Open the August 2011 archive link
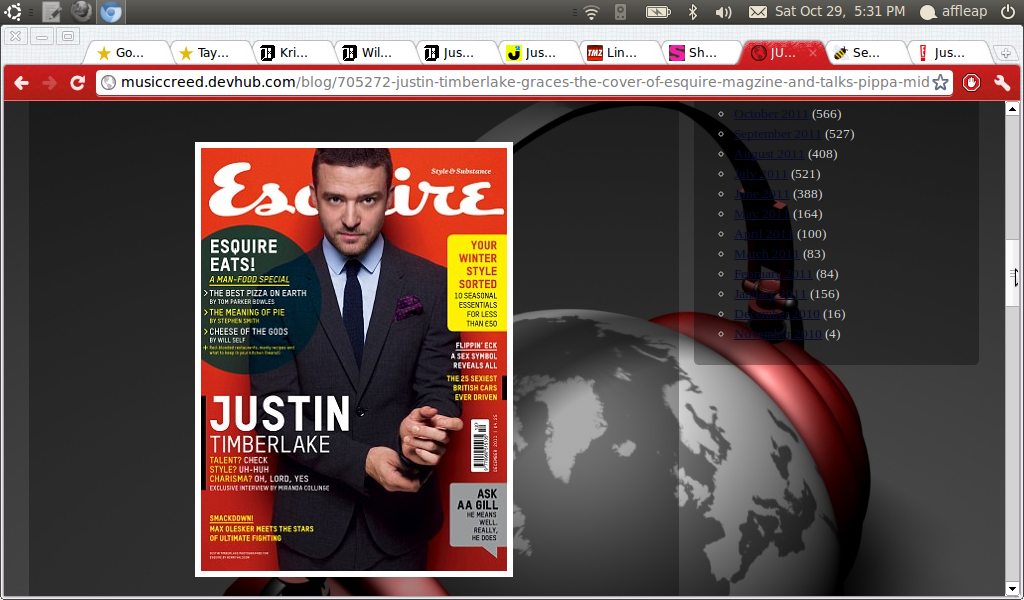 pos(769,154)
